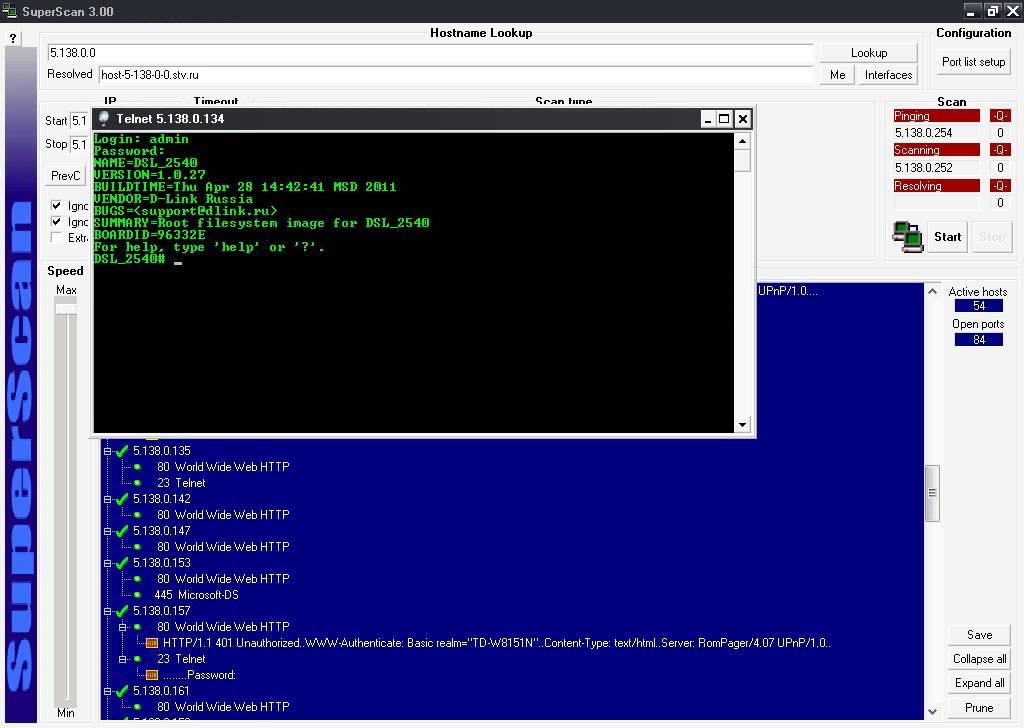
Task: Click the networked computers scan icon
Action: coord(907,237)
